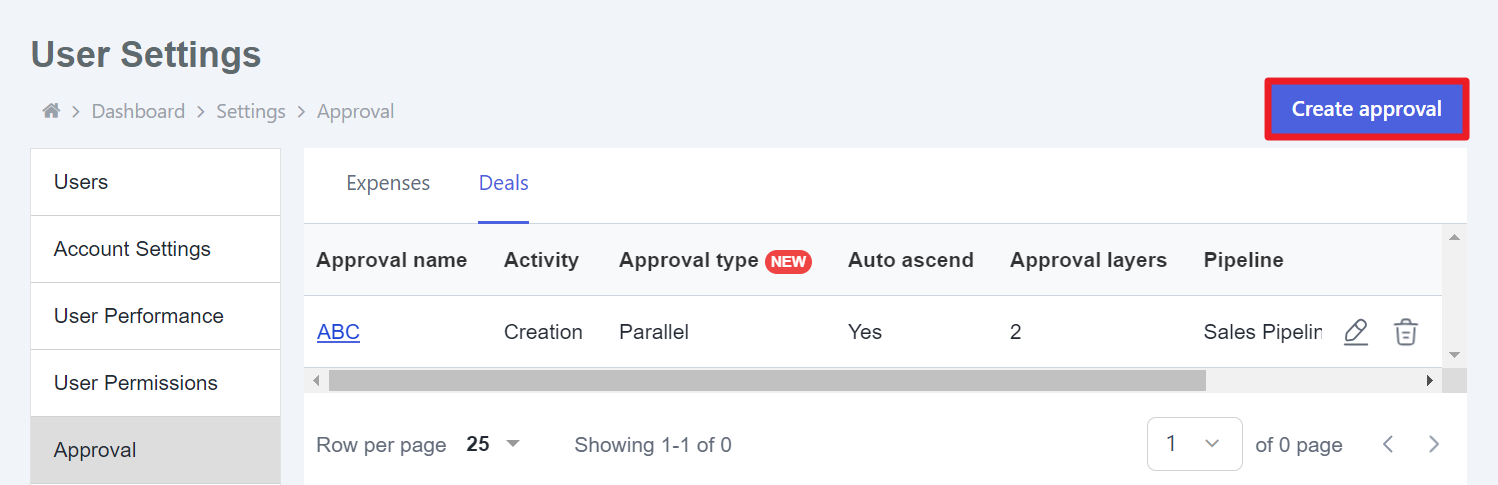Image resolution: width=1498 pixels, height=485 pixels.
Task: Open the ABC approval link
Action: tap(338, 332)
